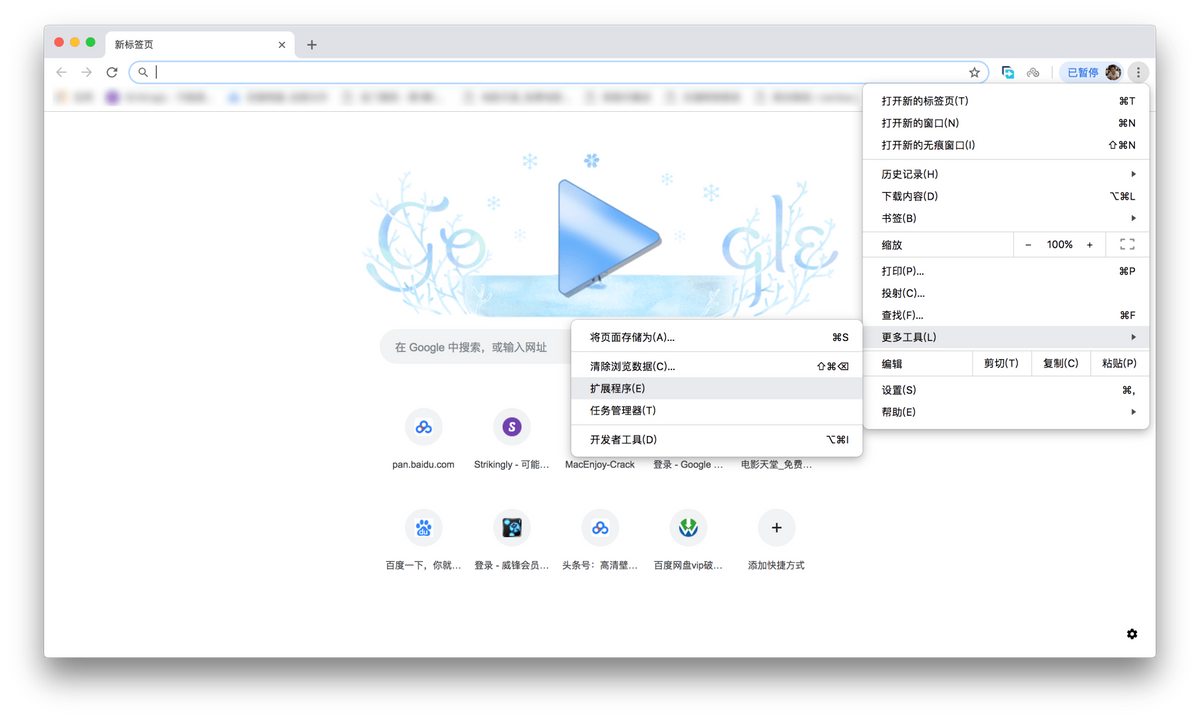This screenshot has width=1200, height=721.
Task: Choose 投射(C)... in menu
Action: tap(1006, 293)
